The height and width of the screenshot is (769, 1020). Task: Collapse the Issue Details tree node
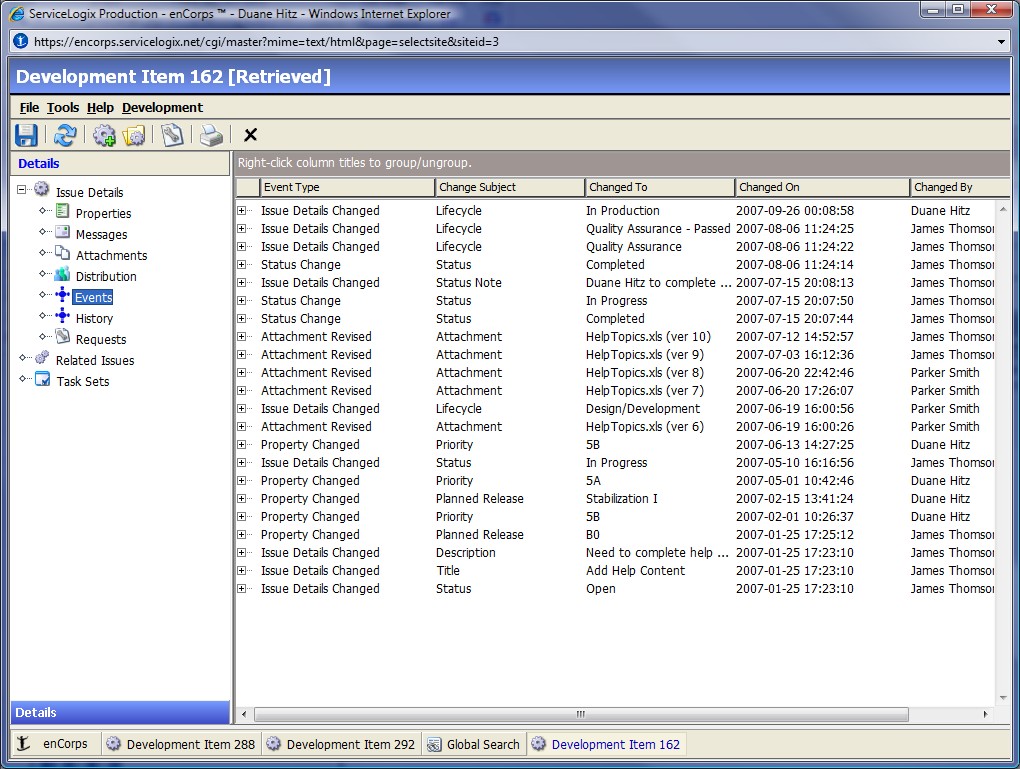click(x=21, y=190)
